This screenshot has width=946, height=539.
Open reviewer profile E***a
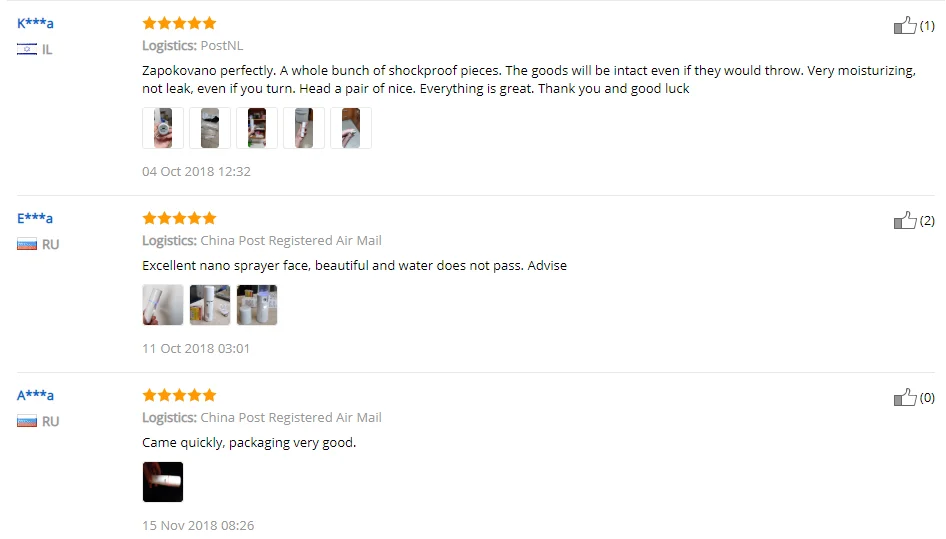coord(34,218)
